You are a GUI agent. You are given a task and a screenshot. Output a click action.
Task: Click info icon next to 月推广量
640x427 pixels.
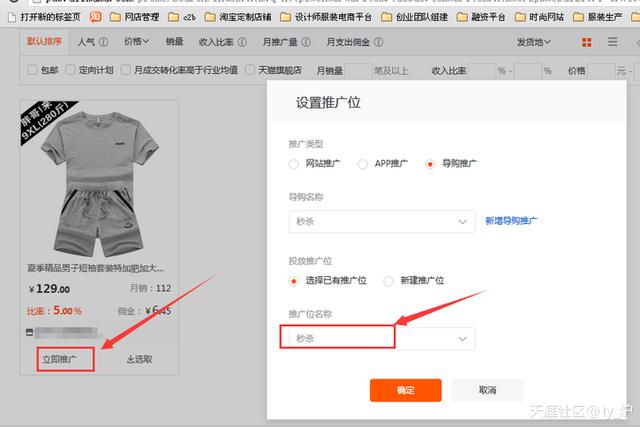(x=306, y=42)
